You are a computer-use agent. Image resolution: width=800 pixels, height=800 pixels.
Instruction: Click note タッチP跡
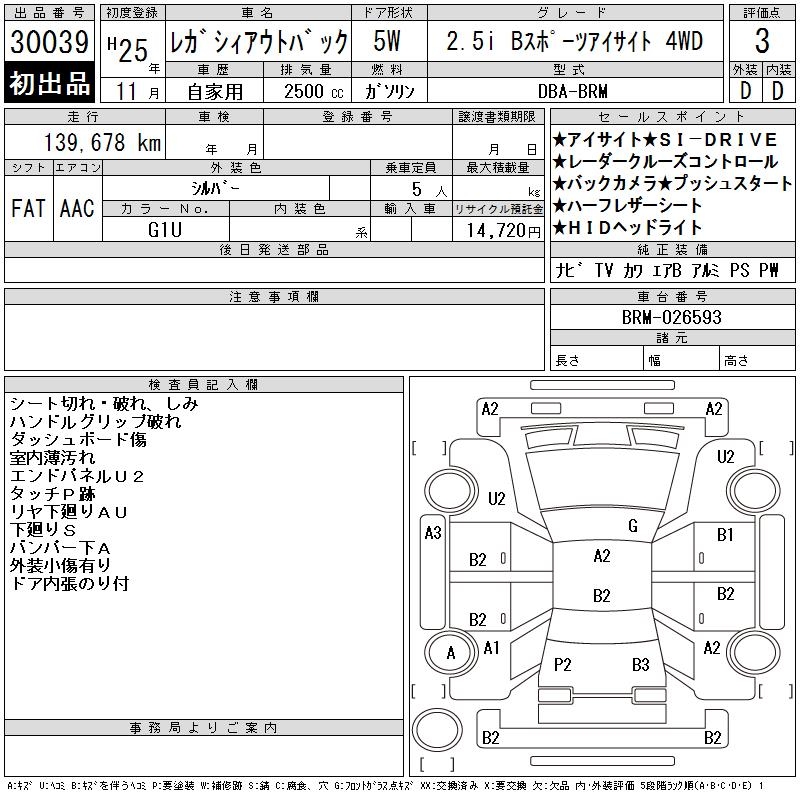click(52, 494)
